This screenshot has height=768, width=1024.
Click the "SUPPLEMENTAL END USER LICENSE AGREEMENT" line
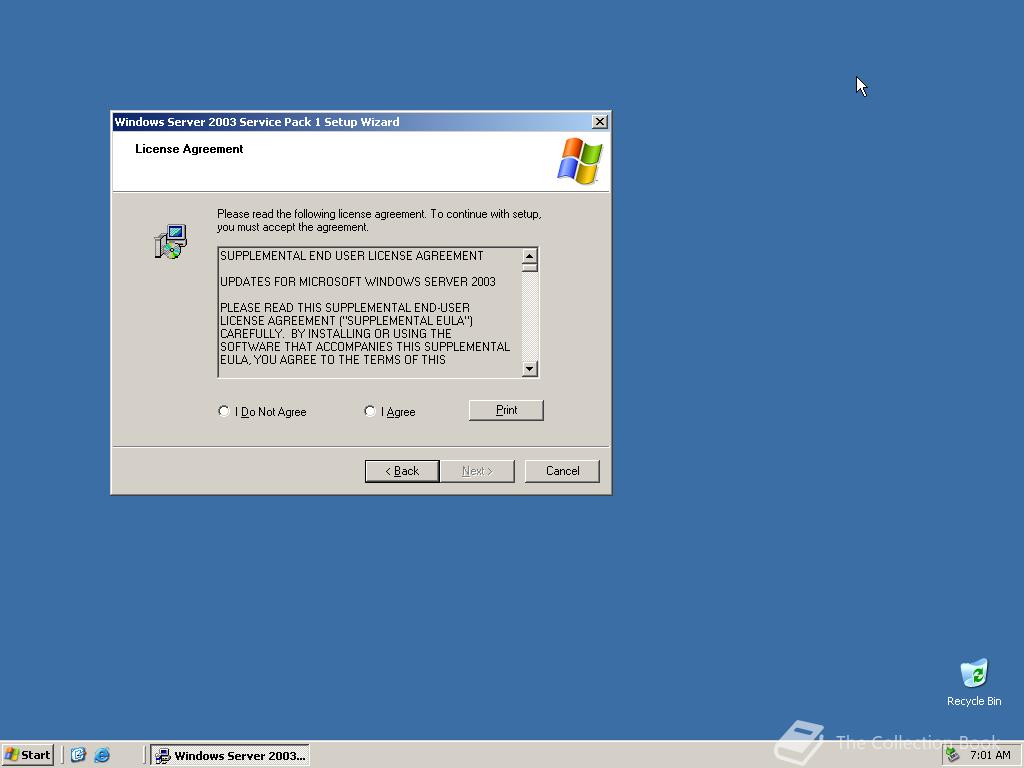pos(352,255)
